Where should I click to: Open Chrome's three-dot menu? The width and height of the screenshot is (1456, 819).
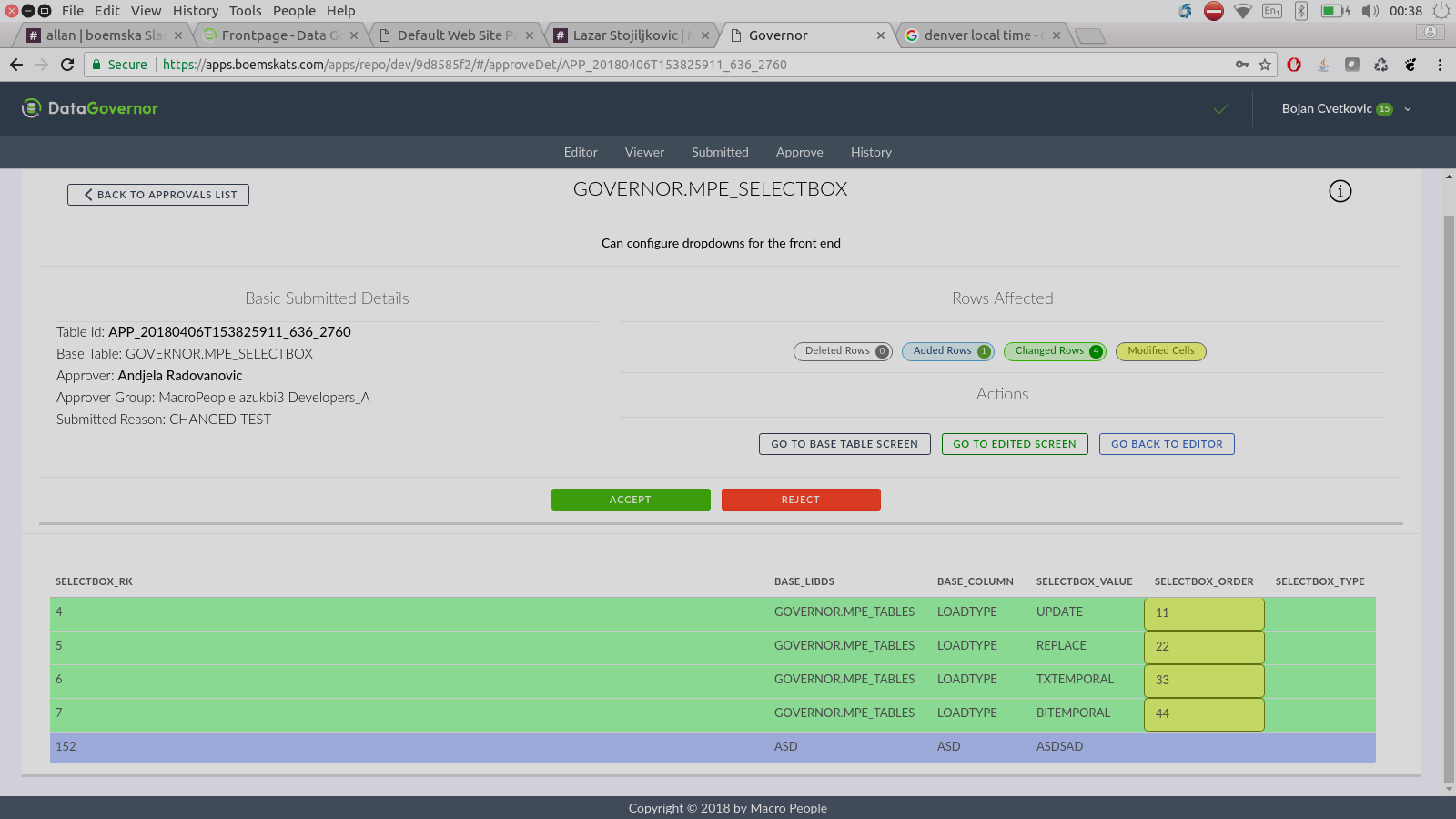[x=1440, y=65]
